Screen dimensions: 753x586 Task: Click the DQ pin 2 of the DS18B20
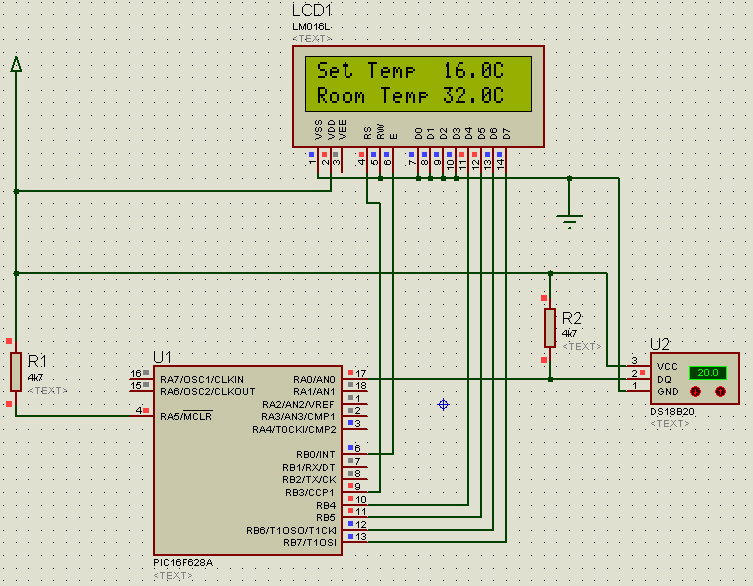click(x=639, y=377)
